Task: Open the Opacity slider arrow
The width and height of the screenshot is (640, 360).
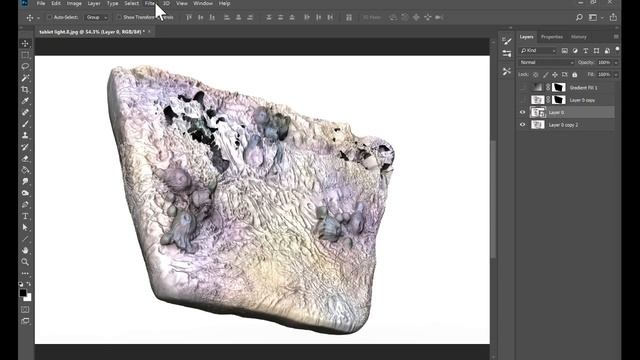Action: click(616, 62)
